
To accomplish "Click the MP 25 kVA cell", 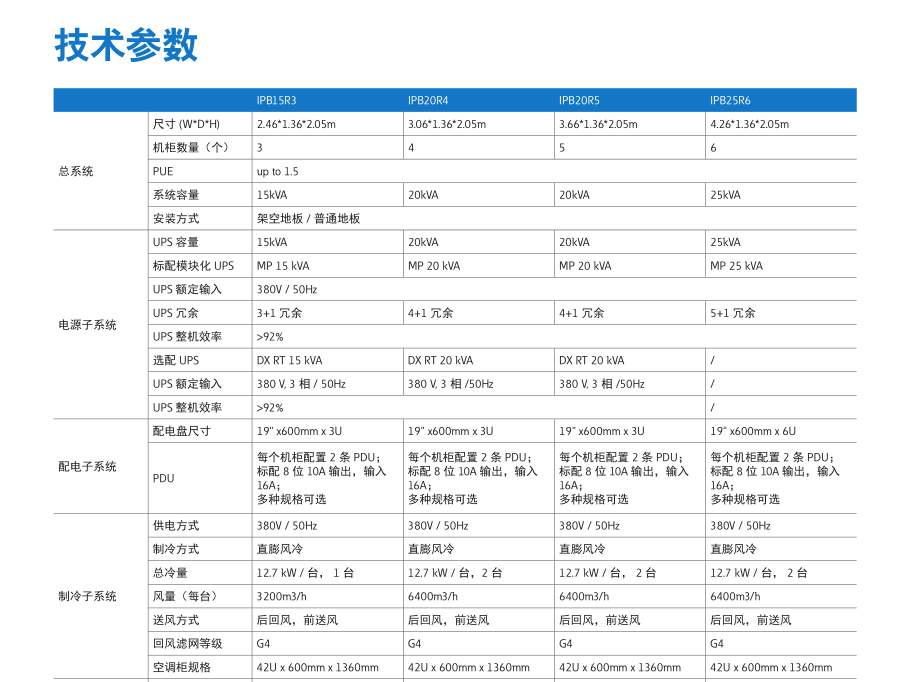I will [x=736, y=266].
